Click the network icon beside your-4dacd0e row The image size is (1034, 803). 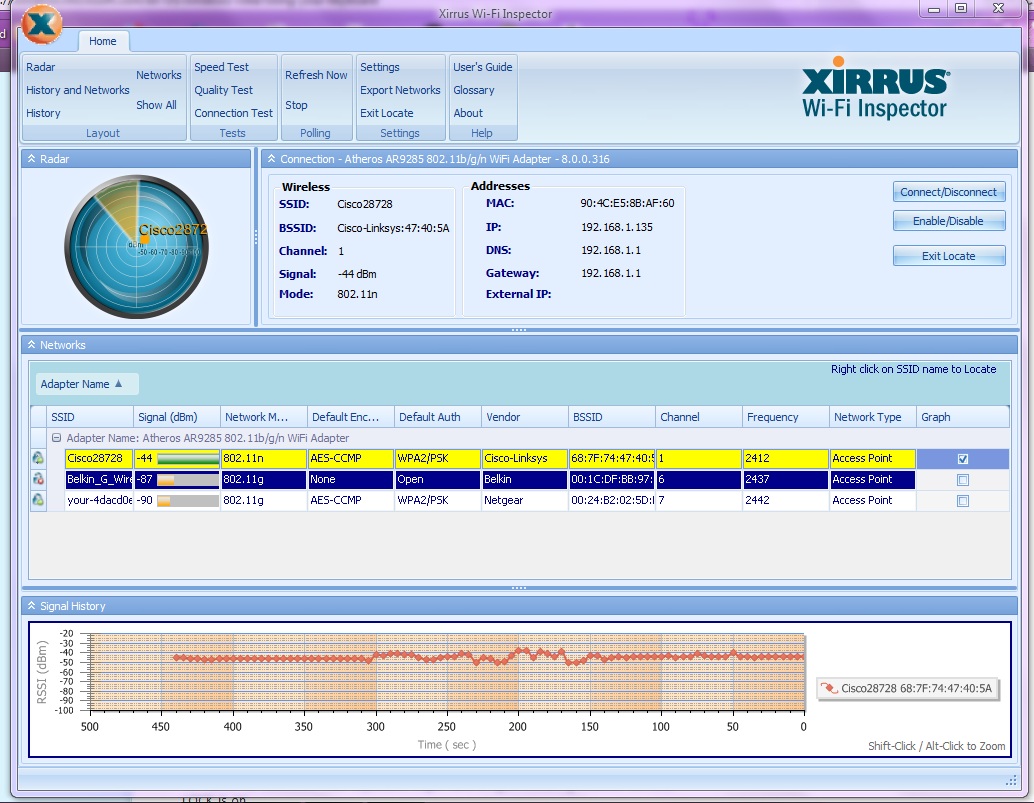pos(38,500)
